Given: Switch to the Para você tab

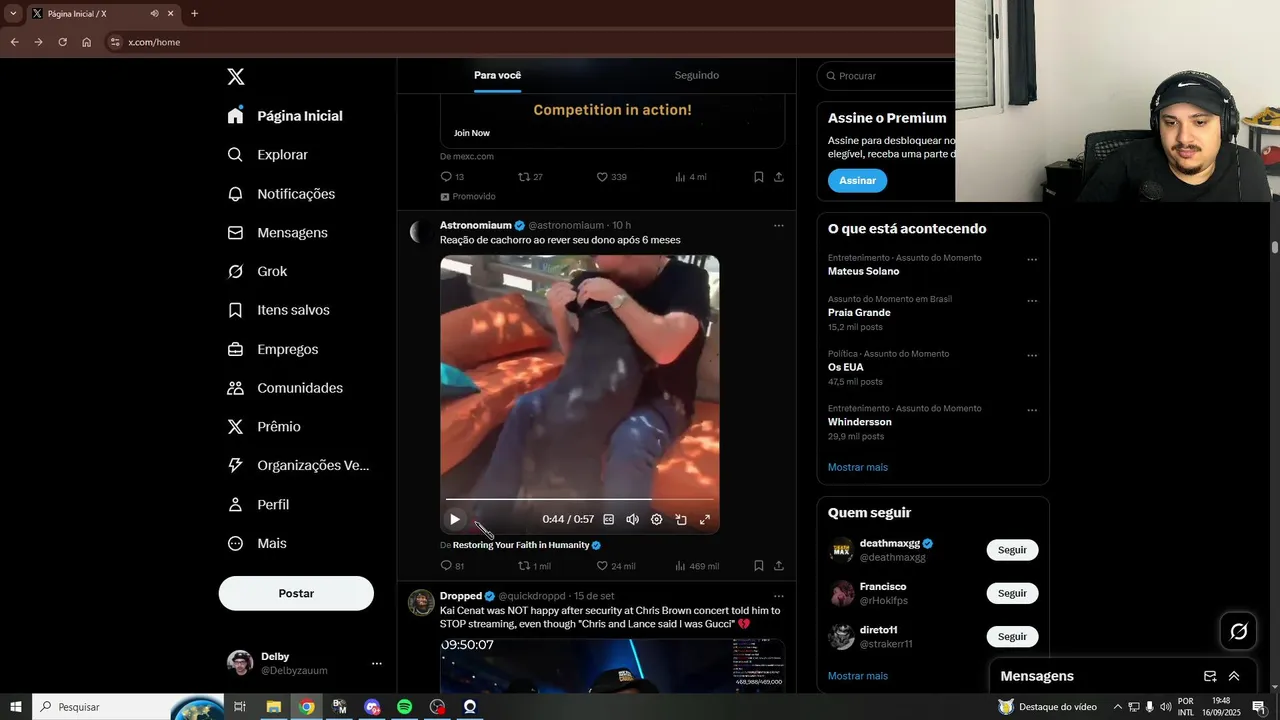Looking at the screenshot, I should (497, 75).
